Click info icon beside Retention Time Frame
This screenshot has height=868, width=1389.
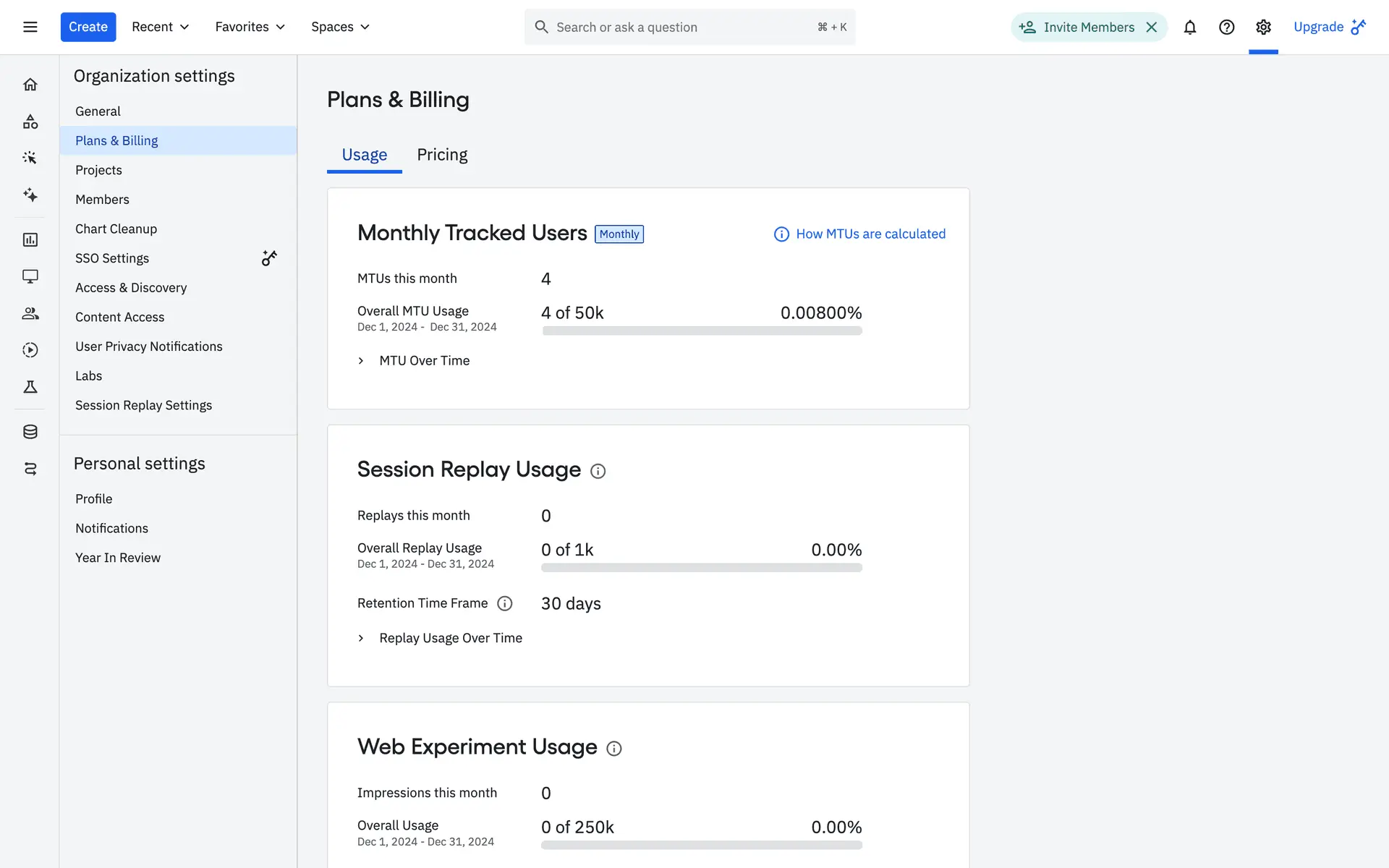(x=505, y=603)
